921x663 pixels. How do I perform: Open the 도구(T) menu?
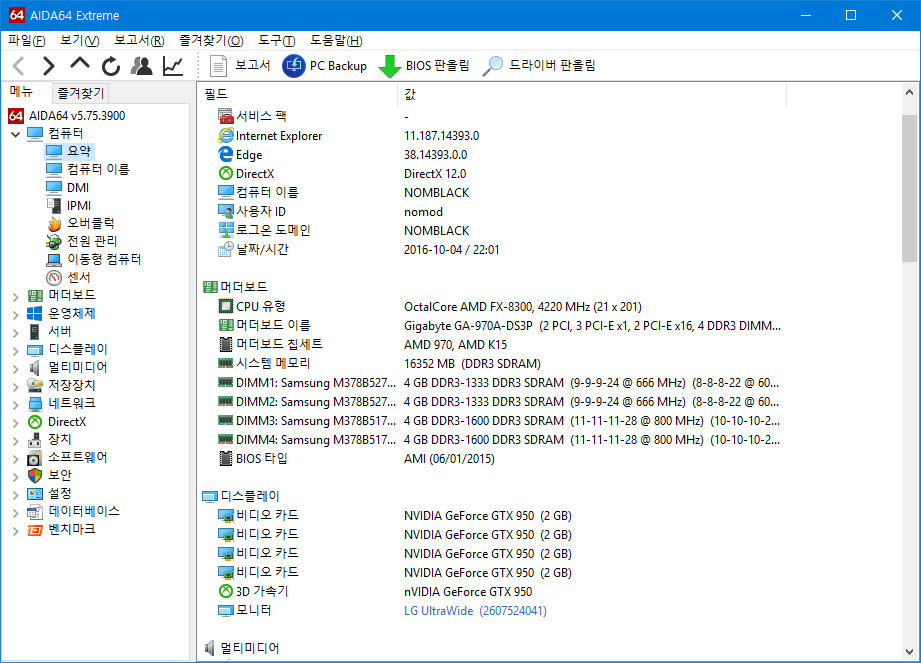click(x=277, y=41)
